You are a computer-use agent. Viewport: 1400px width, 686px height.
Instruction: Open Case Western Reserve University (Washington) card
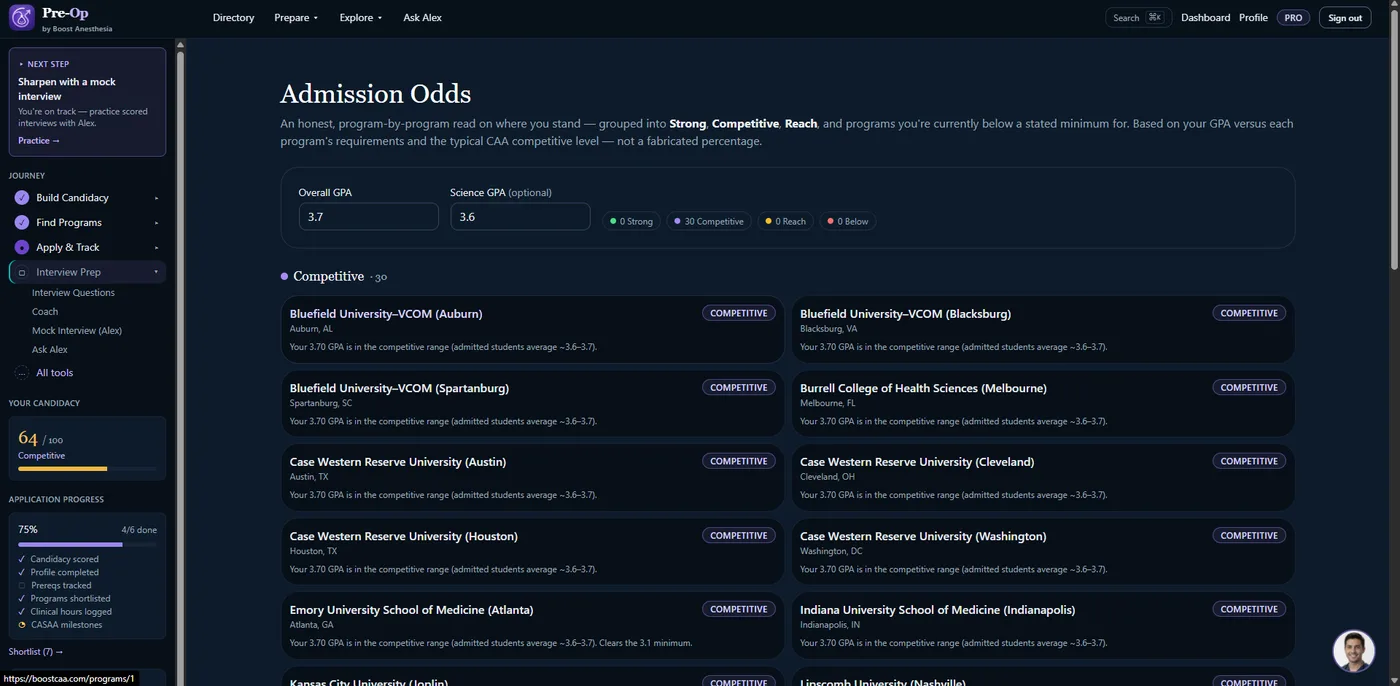pyautogui.click(x=1043, y=552)
